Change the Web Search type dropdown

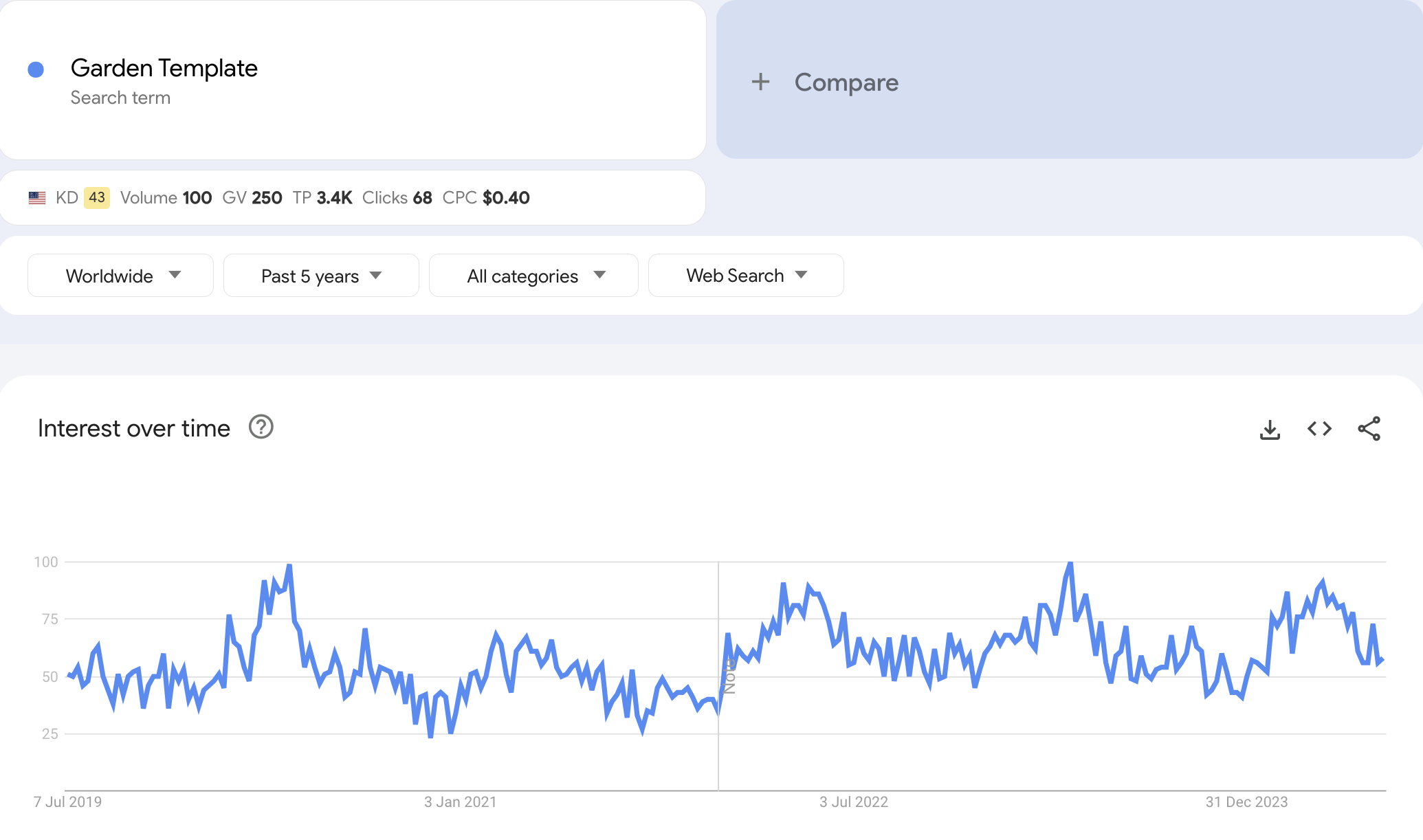coord(746,276)
